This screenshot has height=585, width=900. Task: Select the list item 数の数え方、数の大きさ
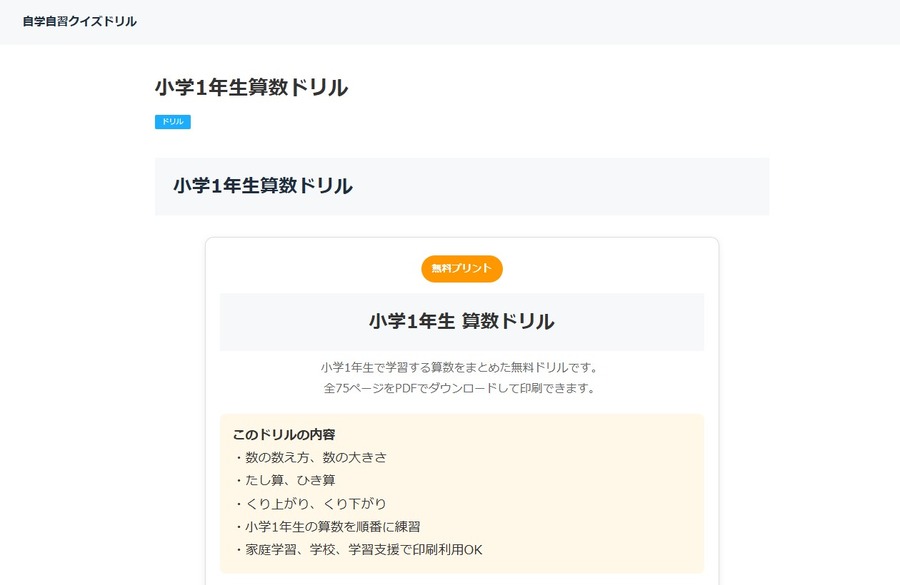coord(311,458)
